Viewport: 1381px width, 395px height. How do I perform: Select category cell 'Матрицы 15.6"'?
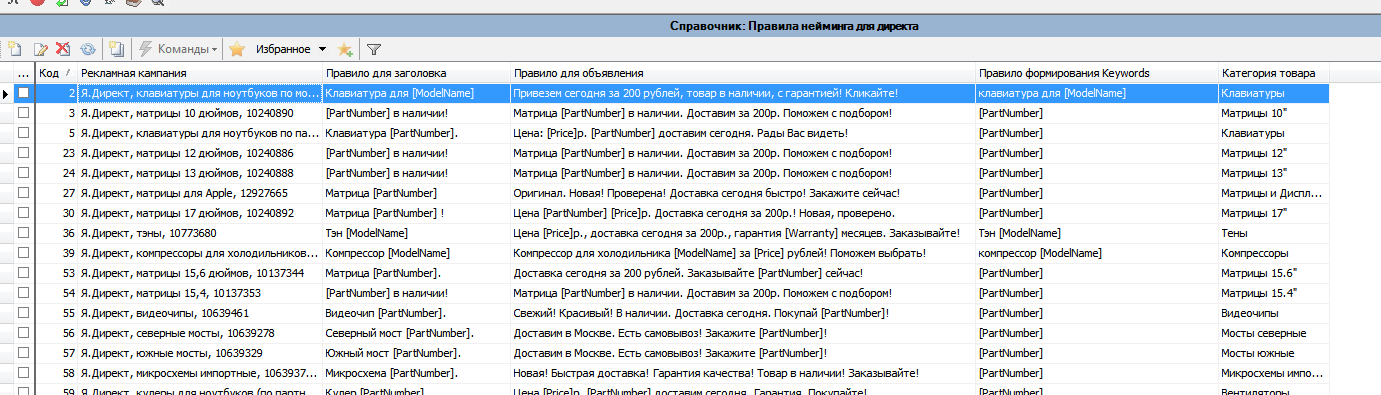[1273, 273]
